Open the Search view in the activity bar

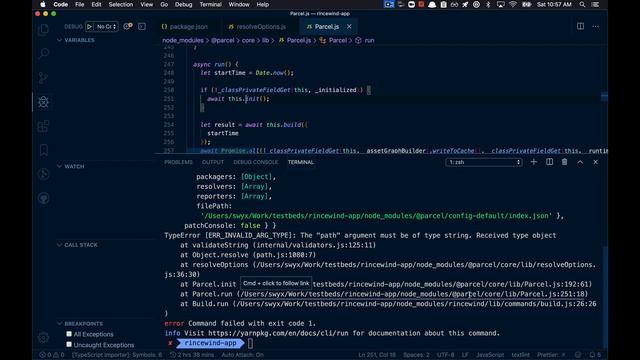(x=43, y=53)
